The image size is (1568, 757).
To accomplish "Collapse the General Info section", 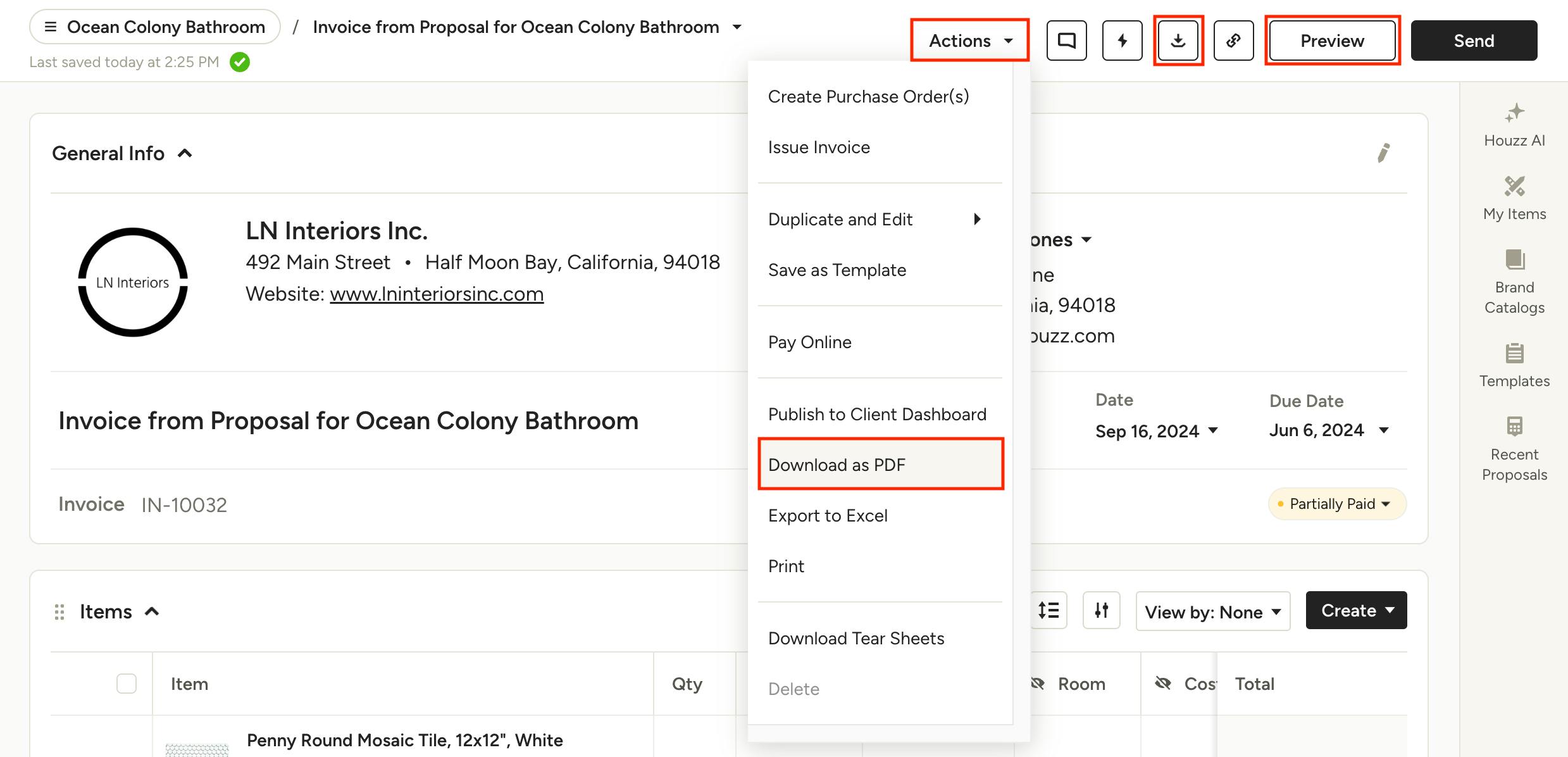I will click(x=185, y=153).
